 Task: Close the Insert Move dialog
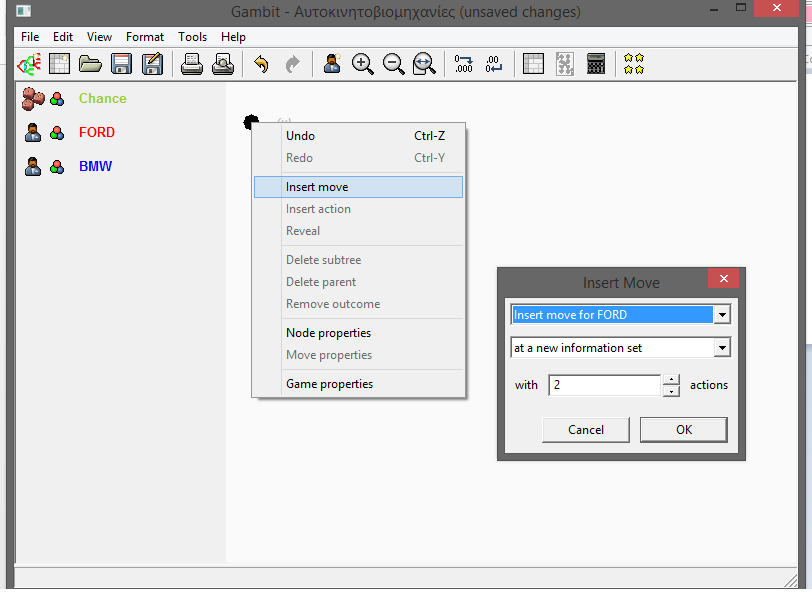pyautogui.click(x=723, y=279)
